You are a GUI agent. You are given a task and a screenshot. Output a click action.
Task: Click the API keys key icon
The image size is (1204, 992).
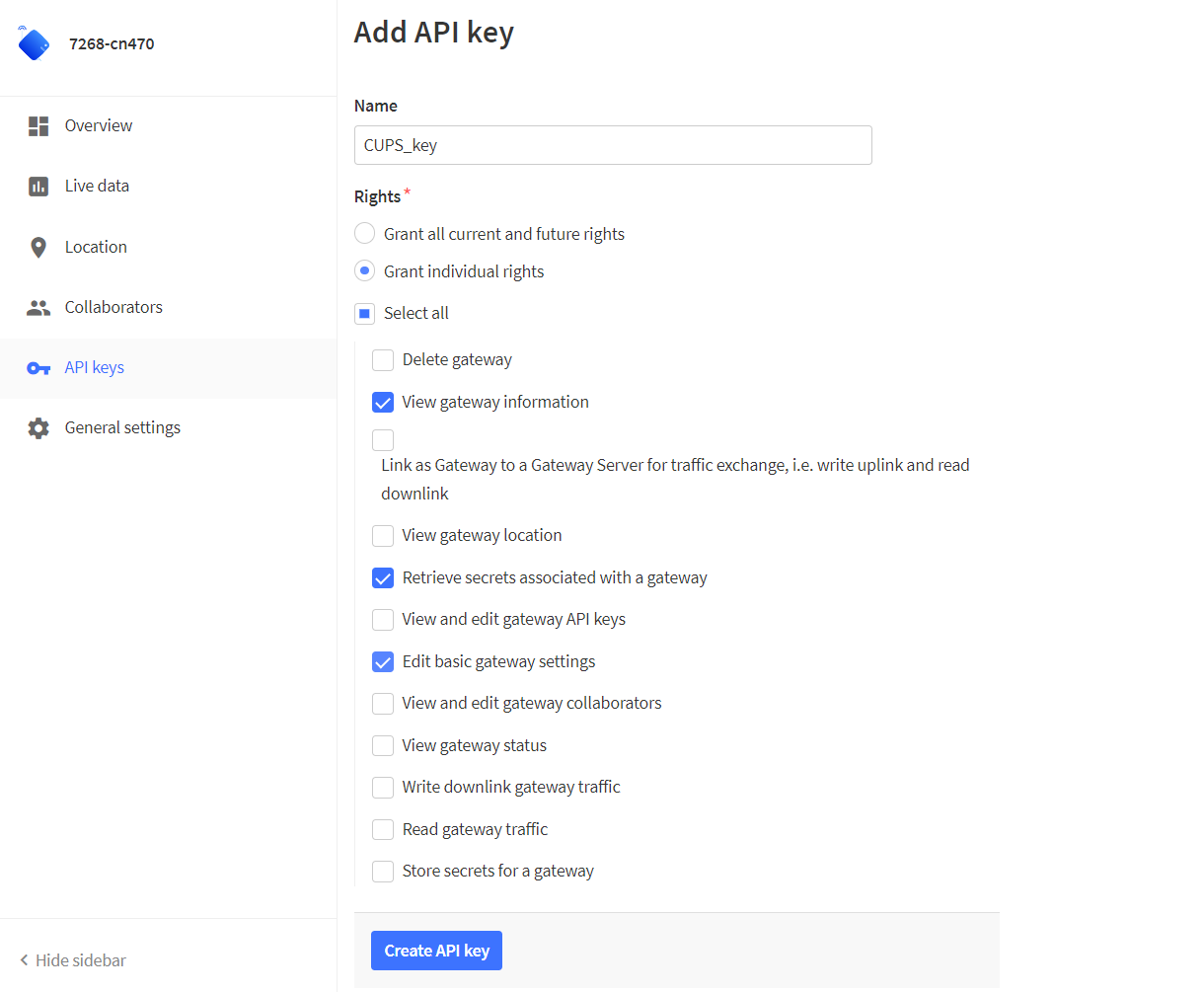38,368
